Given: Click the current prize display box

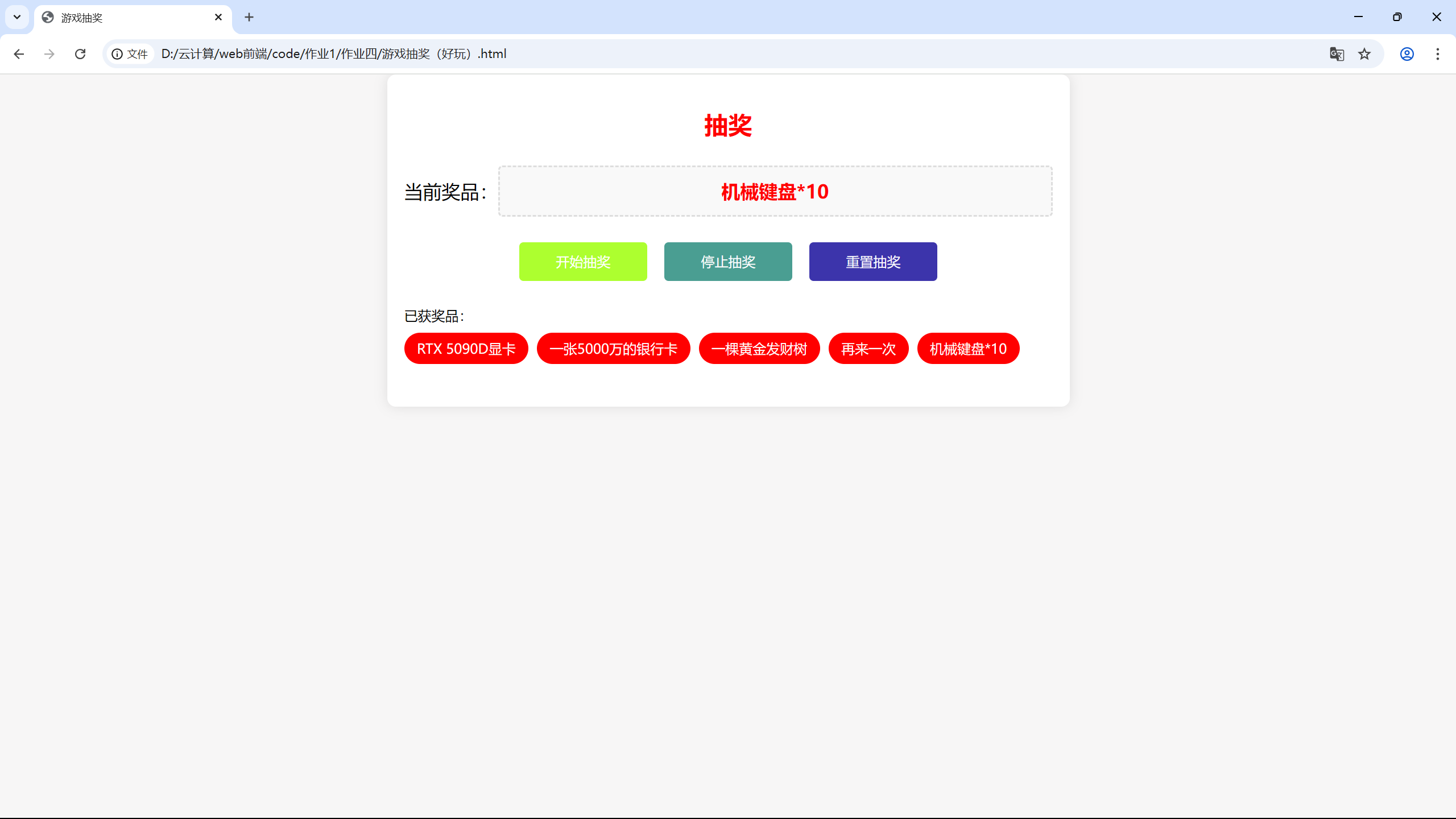Looking at the screenshot, I should click(775, 191).
